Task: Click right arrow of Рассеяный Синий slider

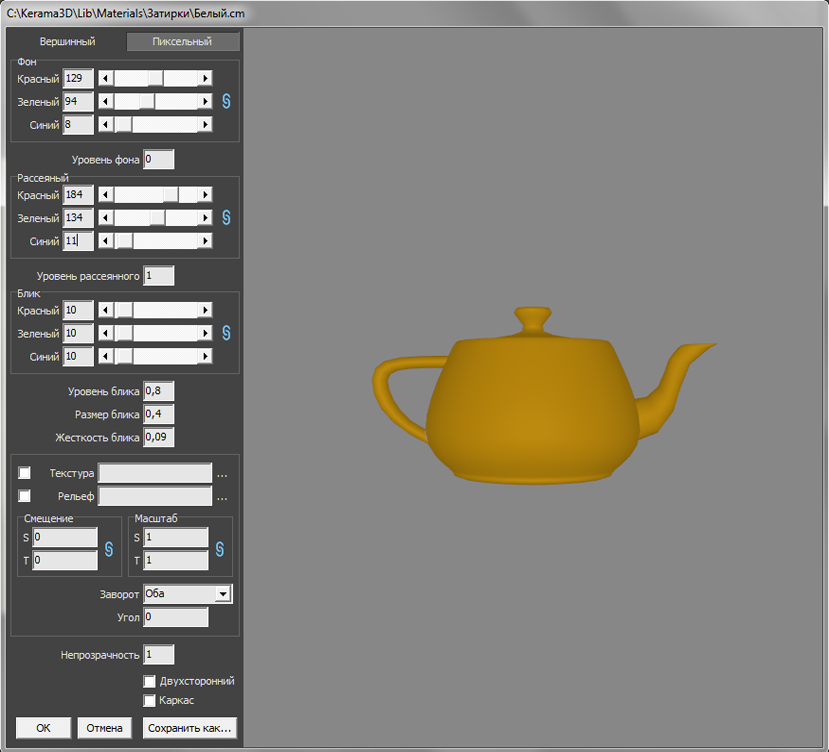Action: [205, 241]
